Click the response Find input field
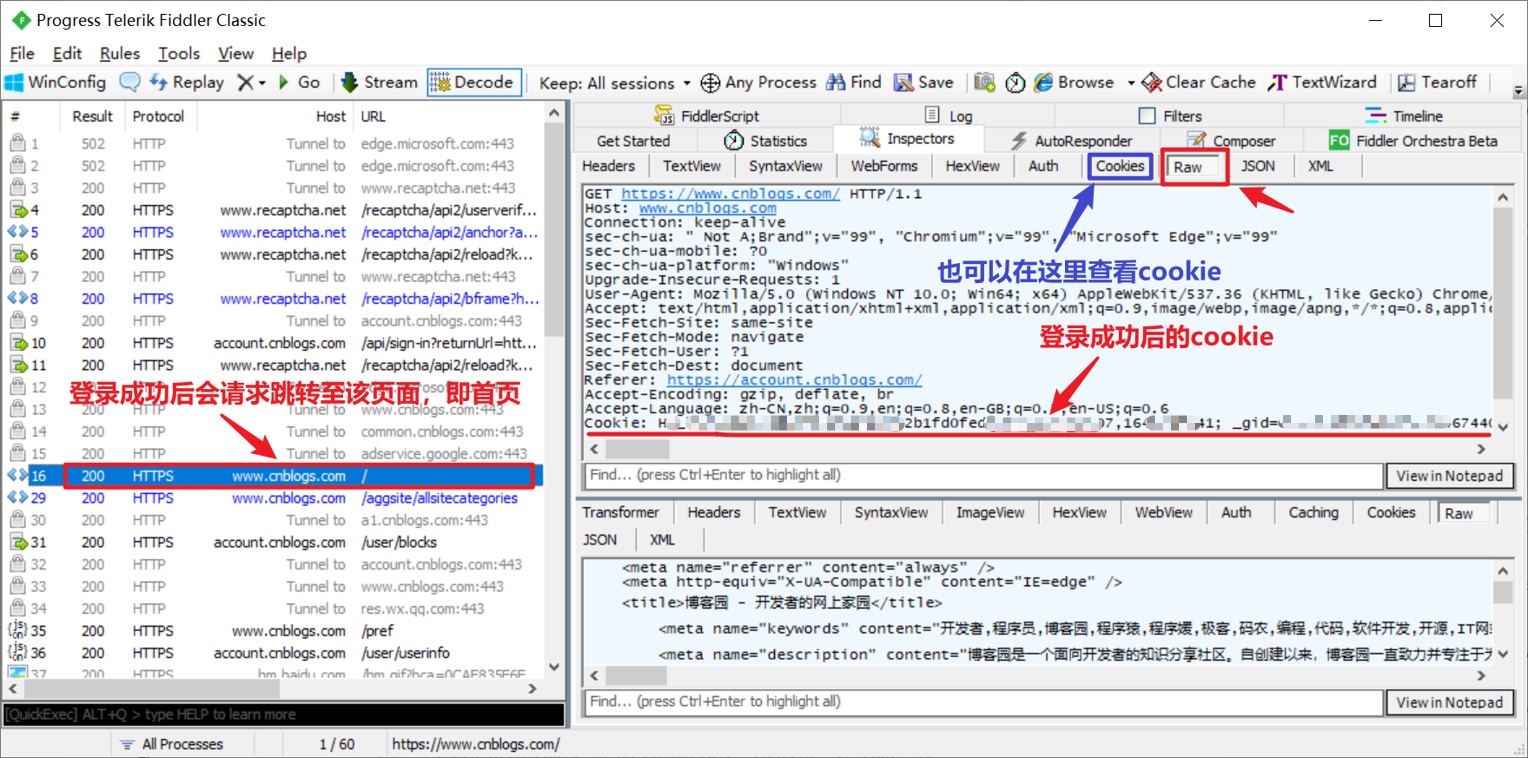The image size is (1528, 758). pyautogui.click(x=983, y=702)
